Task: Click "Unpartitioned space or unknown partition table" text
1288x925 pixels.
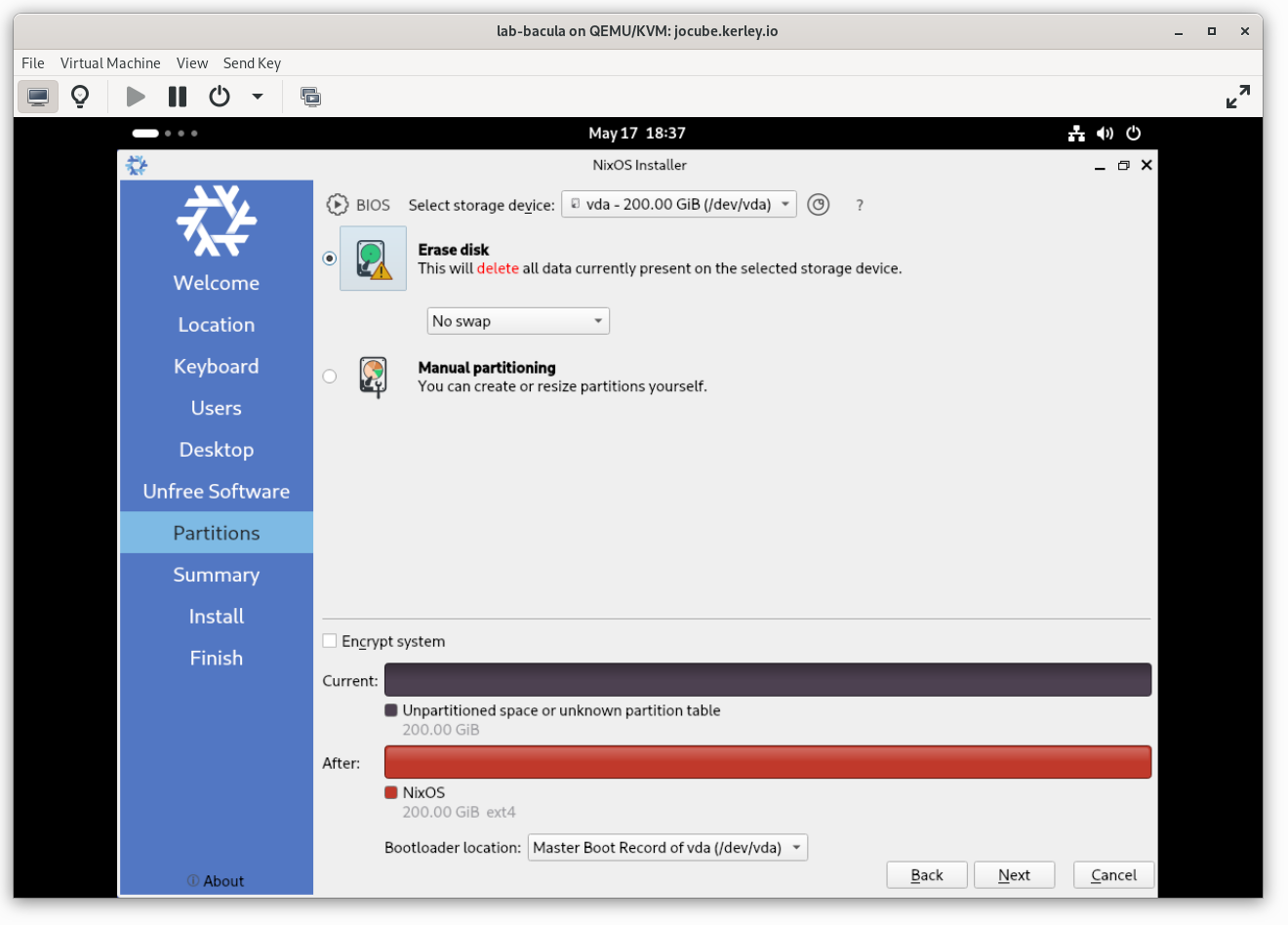Action: (x=561, y=710)
